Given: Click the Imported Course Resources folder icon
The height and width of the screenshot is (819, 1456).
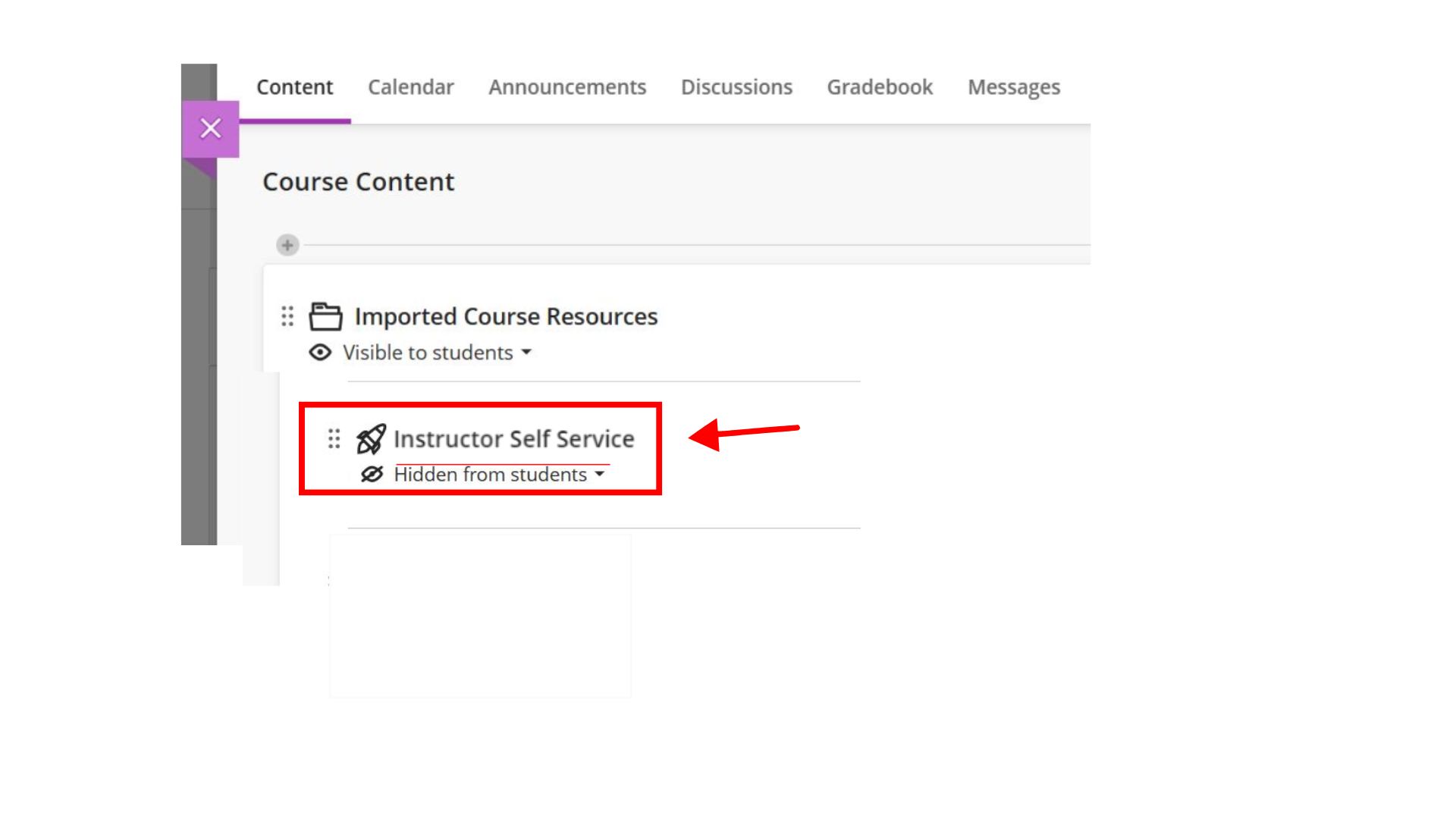Looking at the screenshot, I should 325,316.
